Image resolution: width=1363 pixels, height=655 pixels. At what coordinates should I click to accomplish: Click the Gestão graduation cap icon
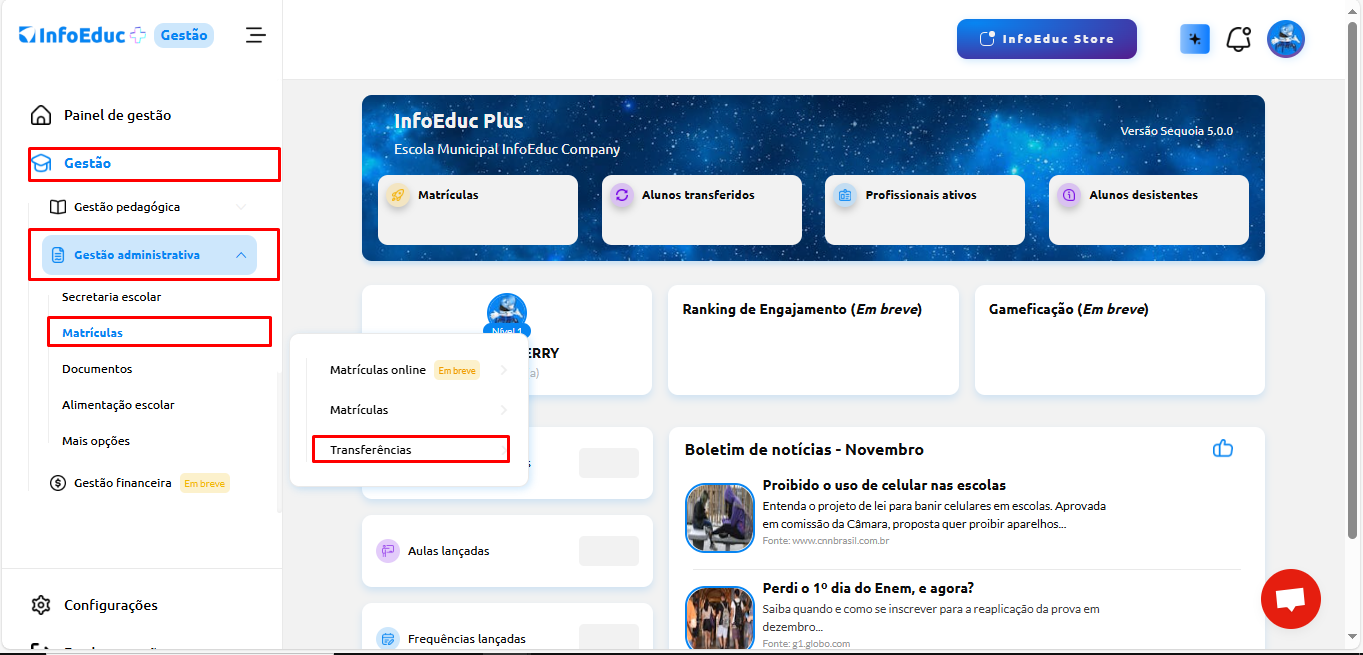(x=41, y=163)
